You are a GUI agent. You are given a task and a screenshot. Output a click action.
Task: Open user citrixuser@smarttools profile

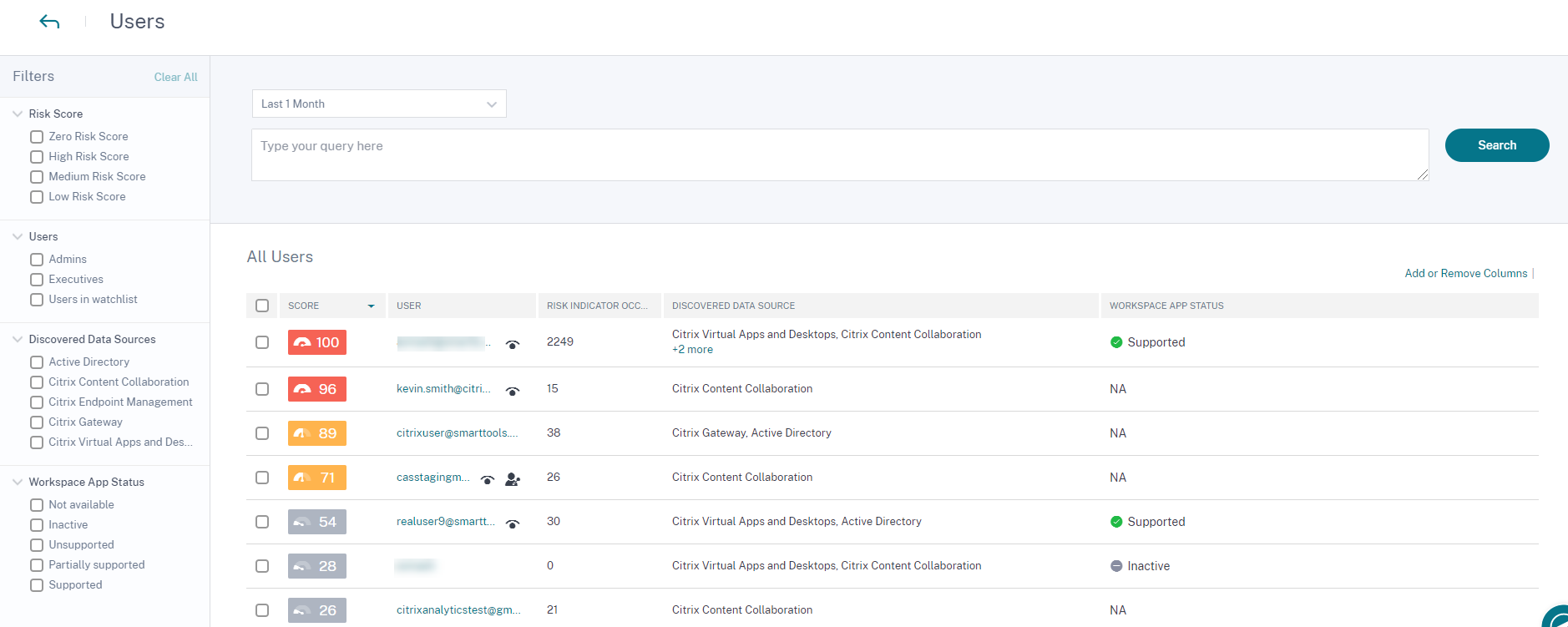[x=457, y=433]
